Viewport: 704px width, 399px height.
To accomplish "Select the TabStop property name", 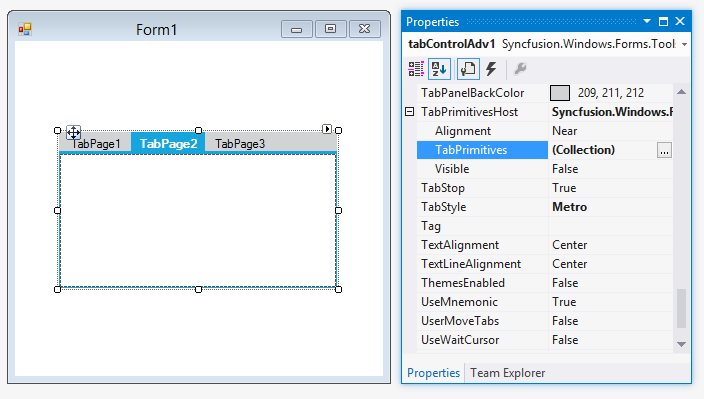I will click(x=443, y=188).
